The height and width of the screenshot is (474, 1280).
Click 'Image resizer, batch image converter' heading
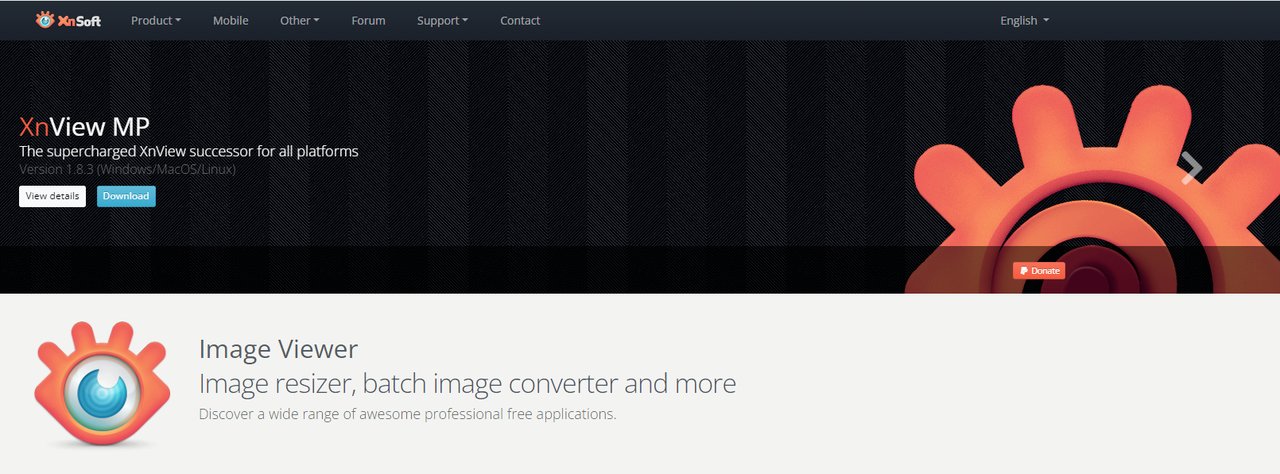[x=467, y=383]
